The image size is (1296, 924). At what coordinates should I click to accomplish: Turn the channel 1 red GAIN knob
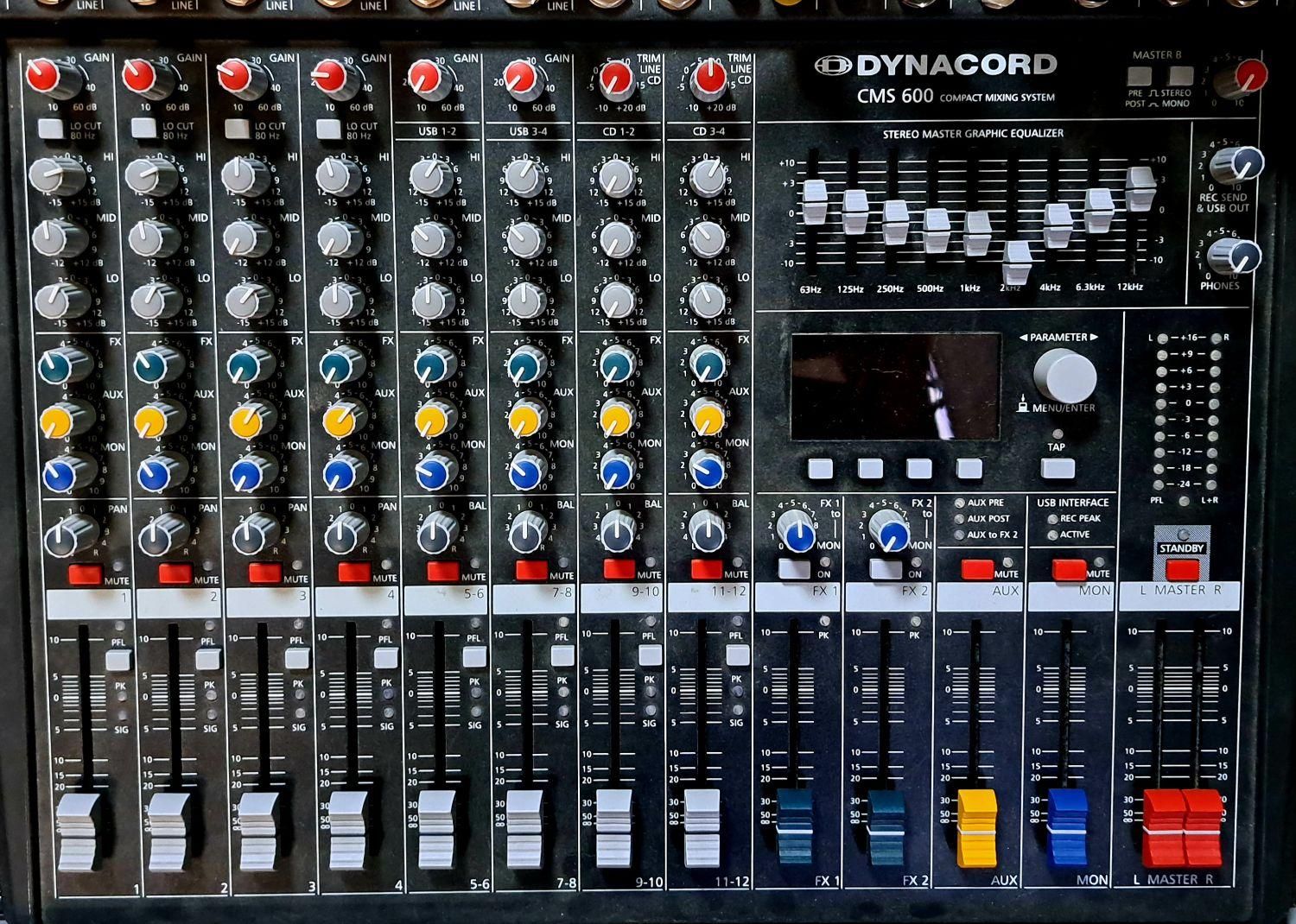[x=44, y=77]
